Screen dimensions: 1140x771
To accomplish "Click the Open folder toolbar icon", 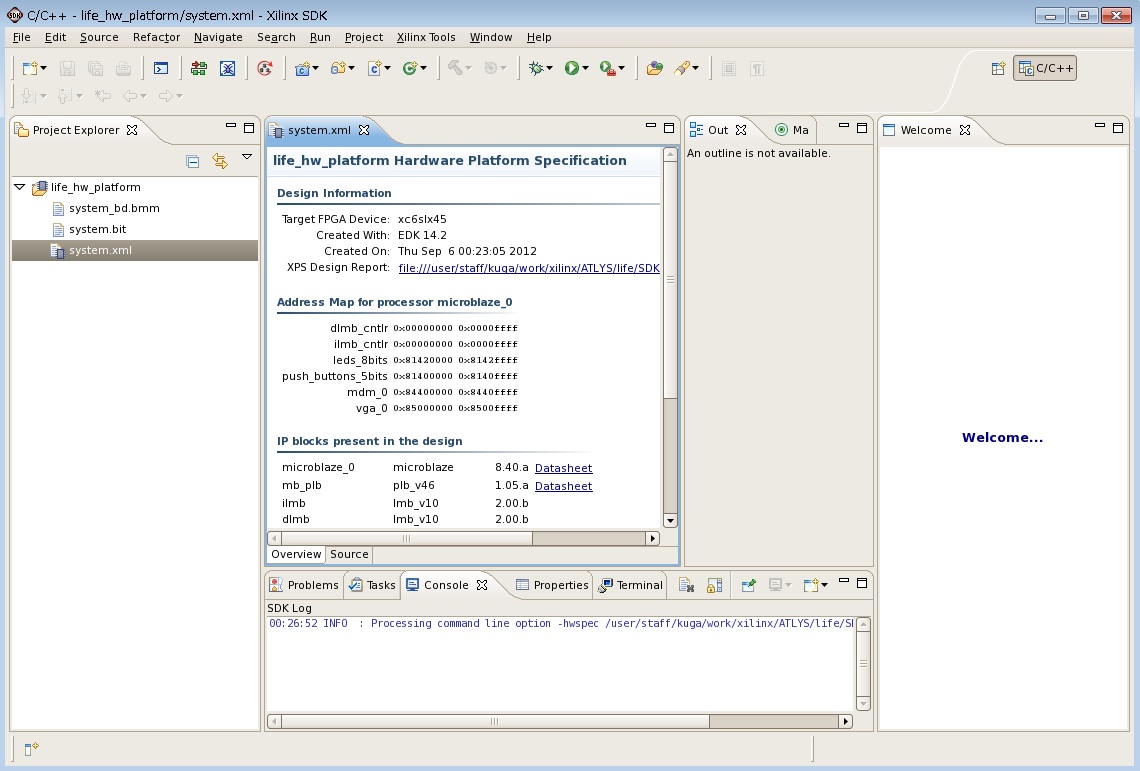I will (x=654, y=68).
